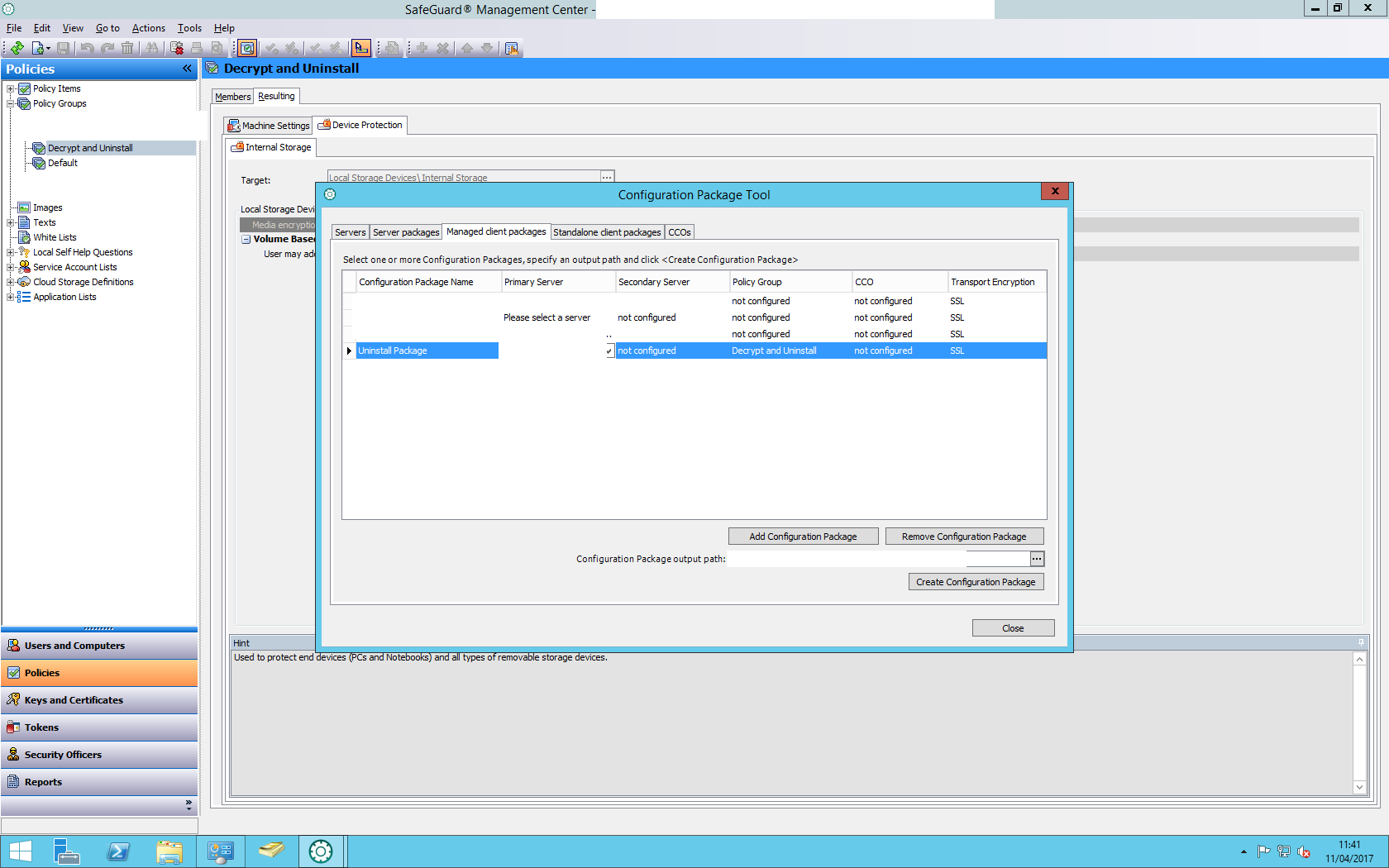This screenshot has width=1389, height=868.
Task: Click the Close button in dialog
Action: [1013, 628]
